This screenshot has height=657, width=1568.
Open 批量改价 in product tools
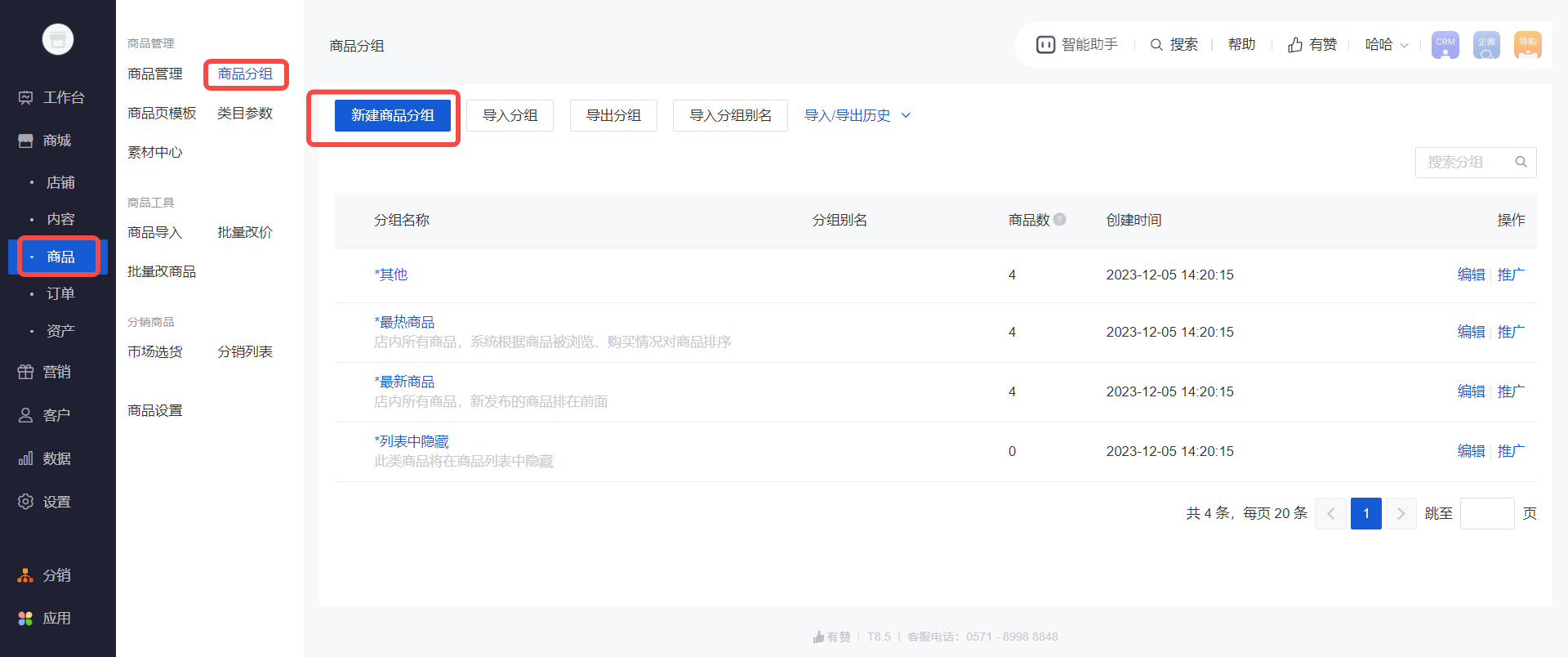point(245,233)
